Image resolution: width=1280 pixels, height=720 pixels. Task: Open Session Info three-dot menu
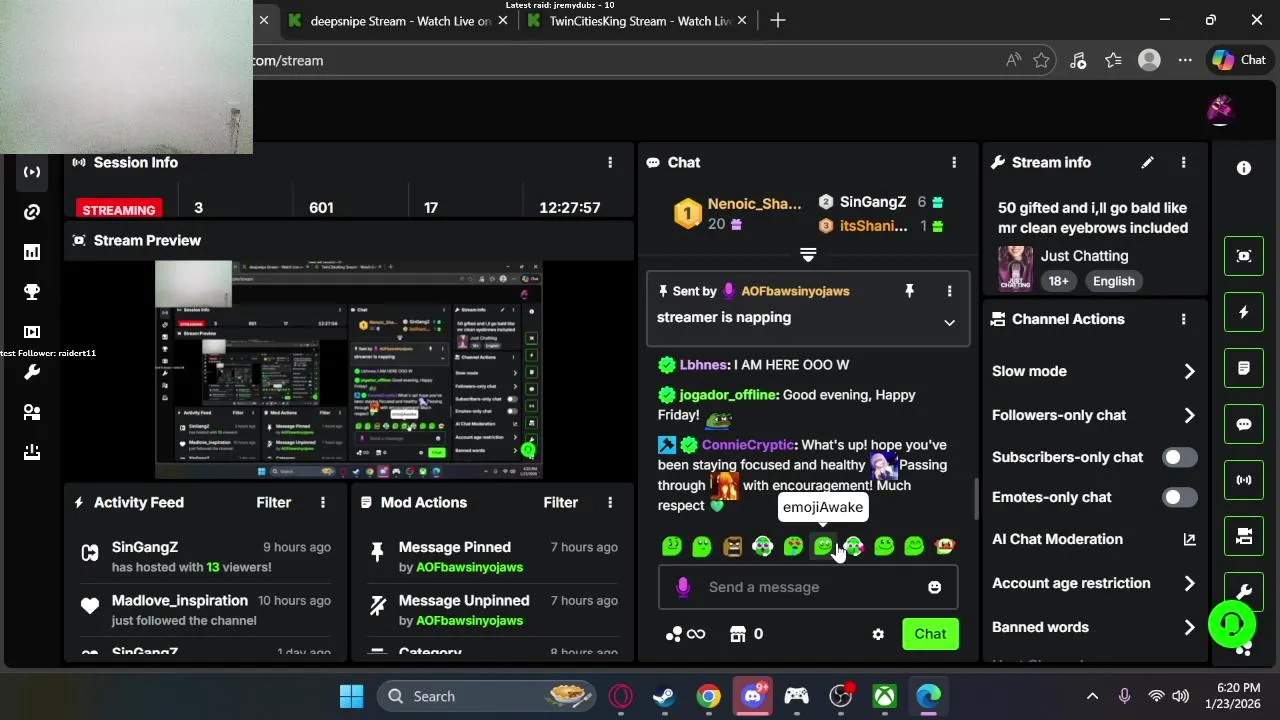(611, 162)
